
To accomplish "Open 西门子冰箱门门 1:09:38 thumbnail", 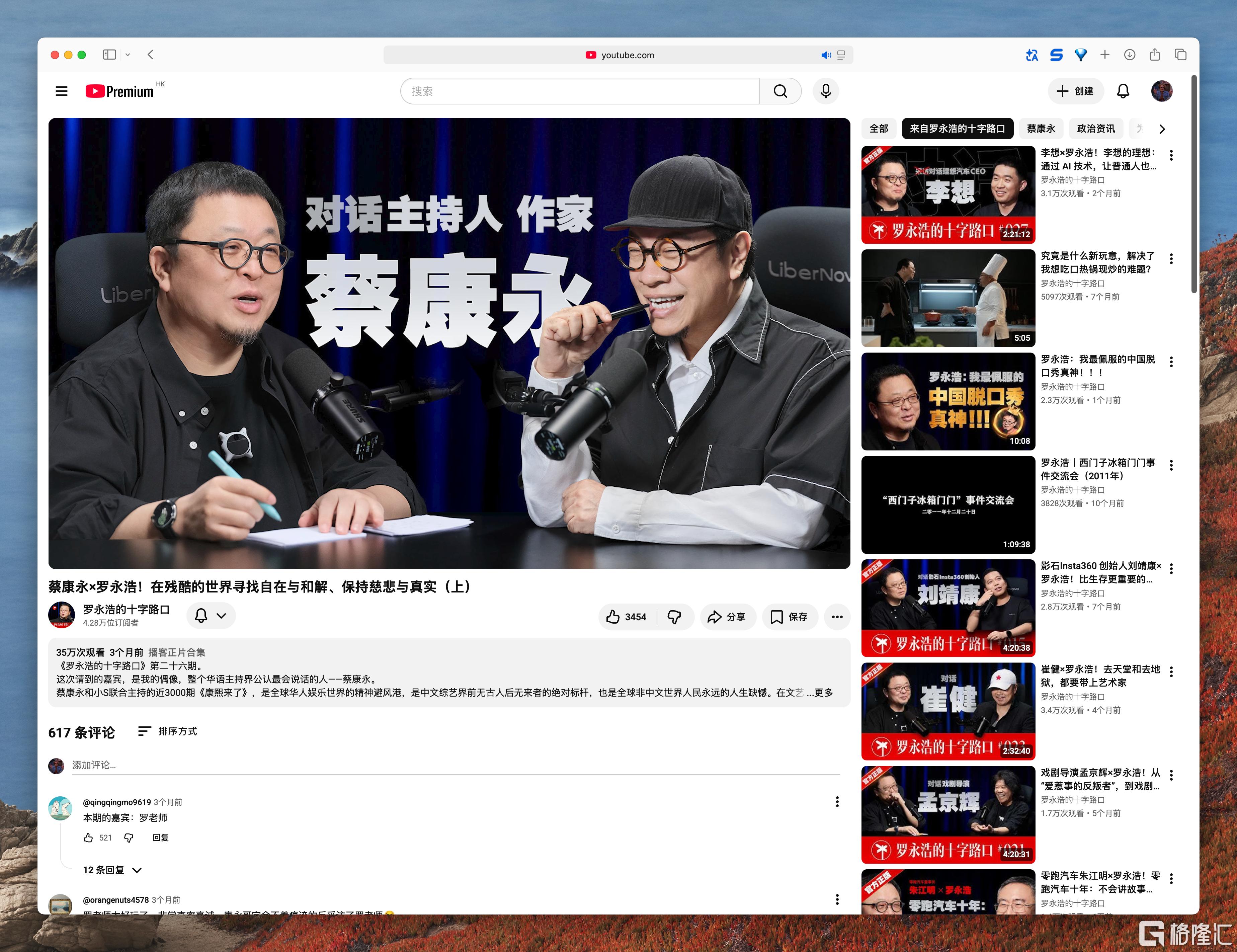I will click(948, 504).
